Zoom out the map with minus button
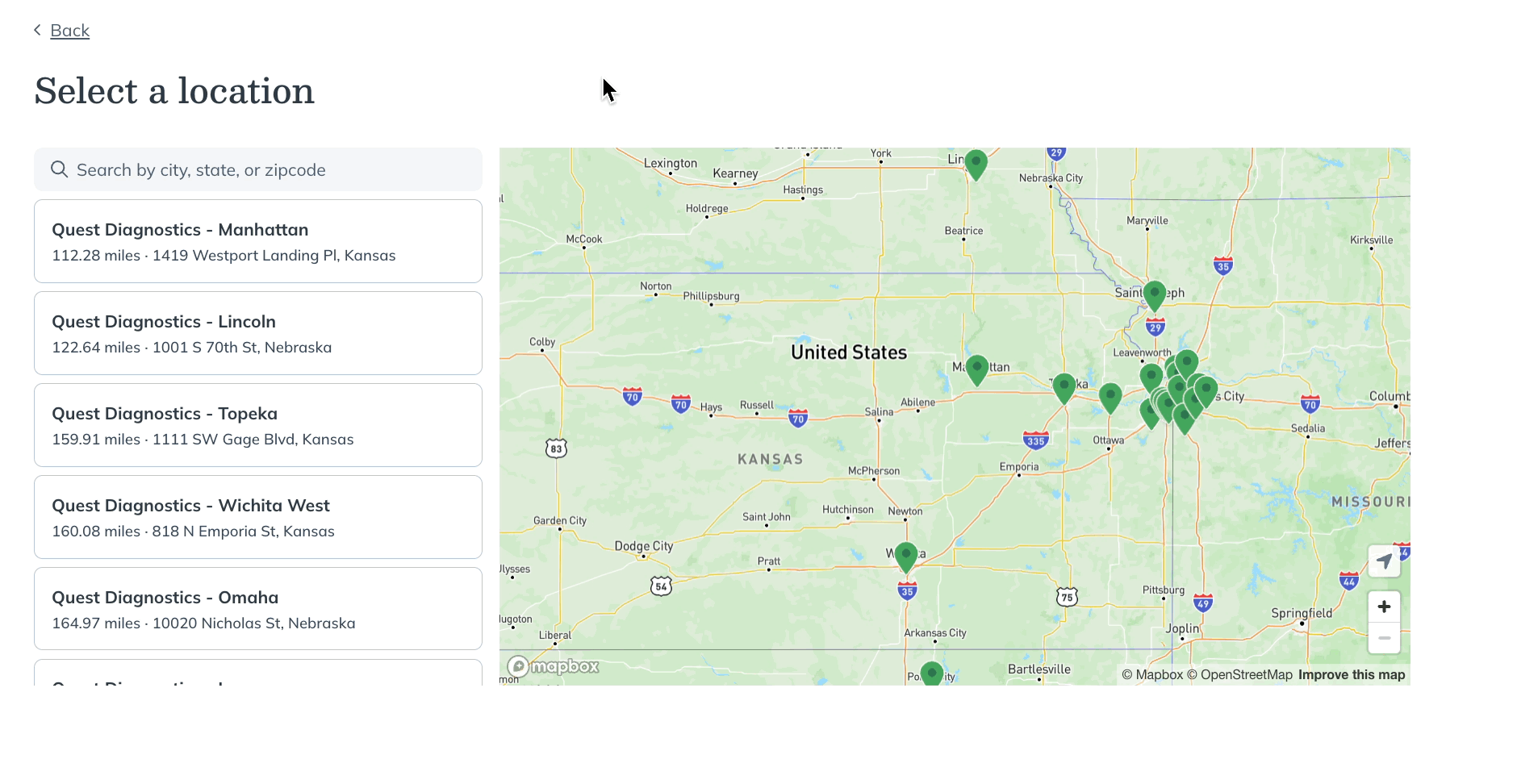Image resolution: width=1517 pixels, height=784 pixels. pos(1384,638)
